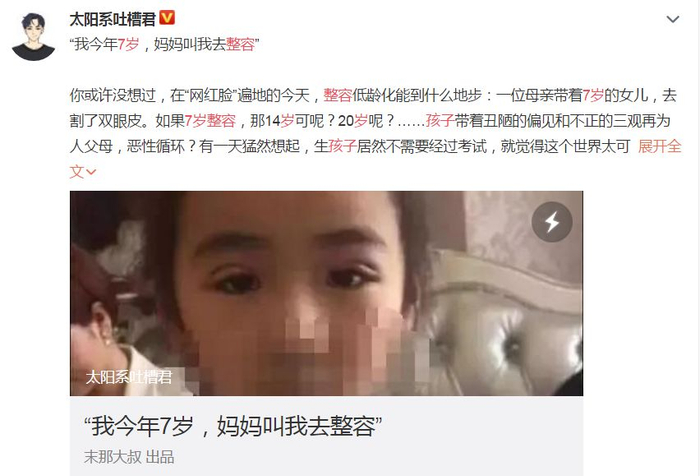Expand full post via 展开全文 link
The image size is (700, 476).
[659, 146]
